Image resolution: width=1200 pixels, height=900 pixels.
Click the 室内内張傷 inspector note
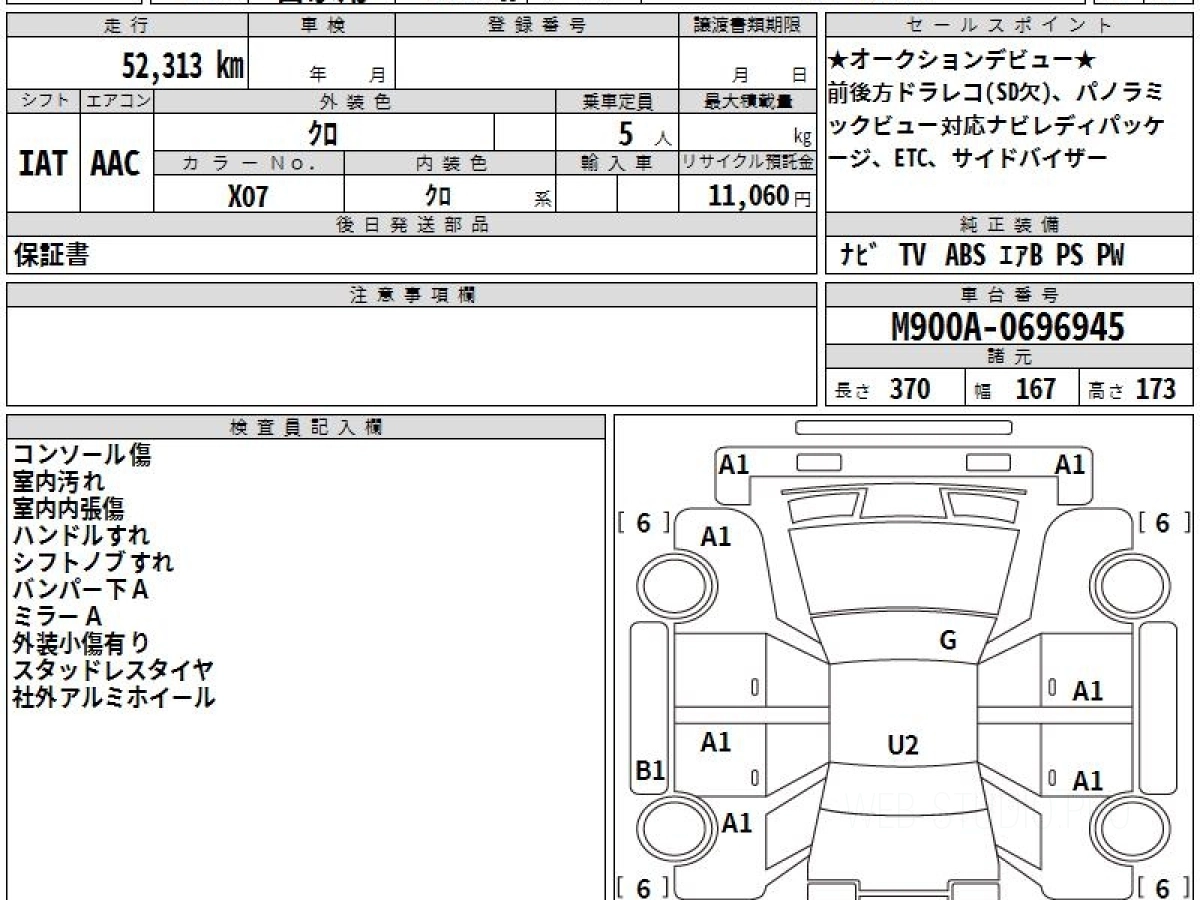pos(69,509)
